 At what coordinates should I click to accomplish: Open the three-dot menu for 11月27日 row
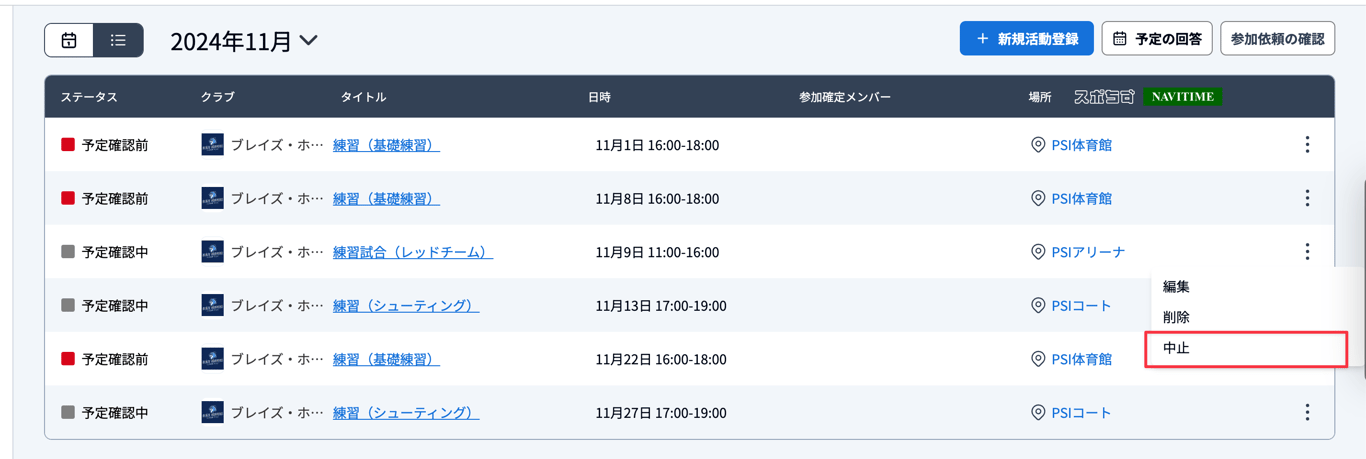(1307, 412)
